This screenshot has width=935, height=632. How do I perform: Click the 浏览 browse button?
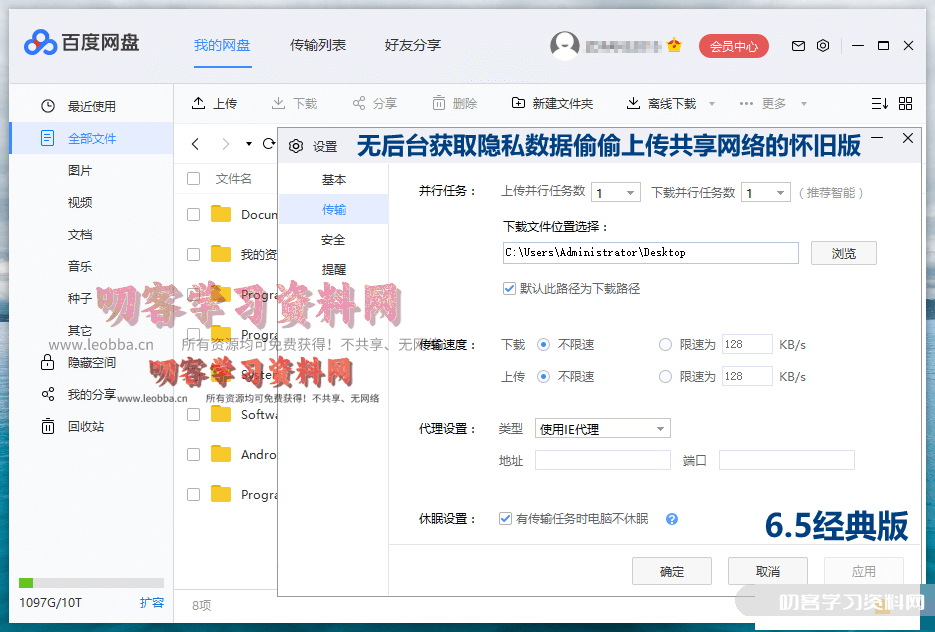coord(843,253)
